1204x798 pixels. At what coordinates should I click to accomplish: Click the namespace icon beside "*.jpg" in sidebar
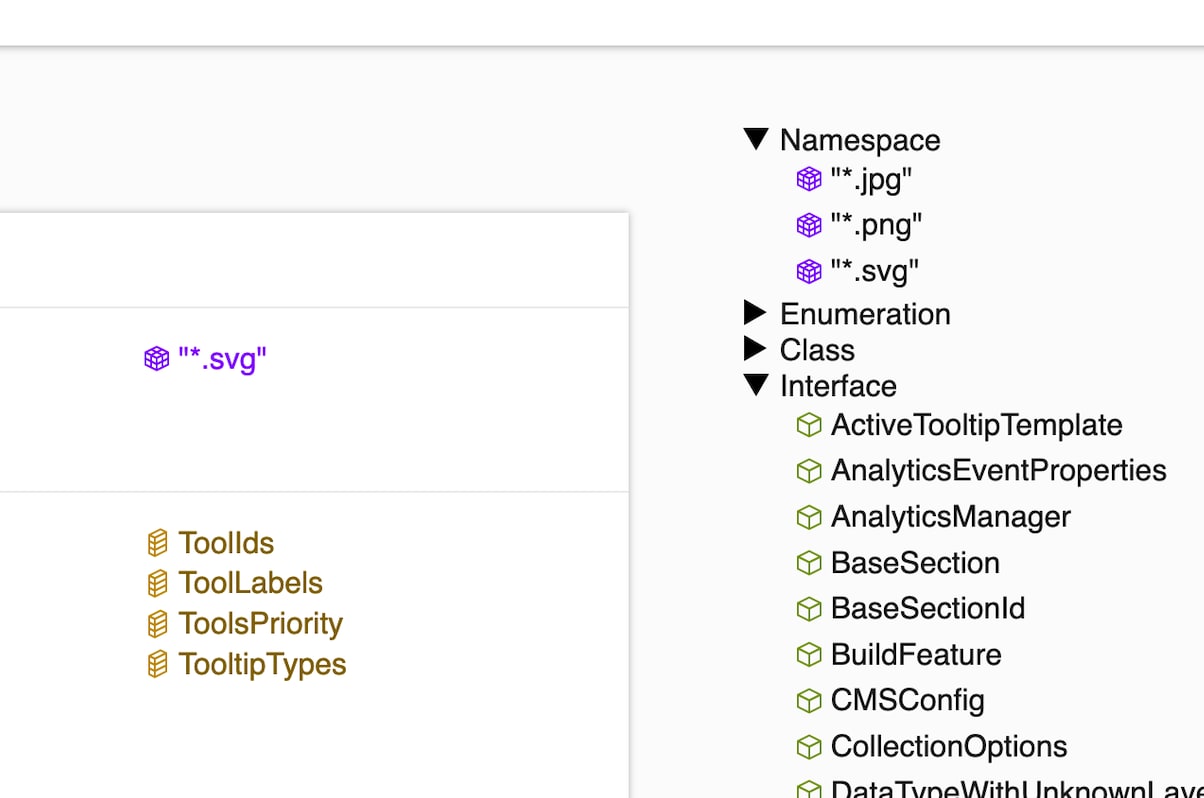click(809, 180)
